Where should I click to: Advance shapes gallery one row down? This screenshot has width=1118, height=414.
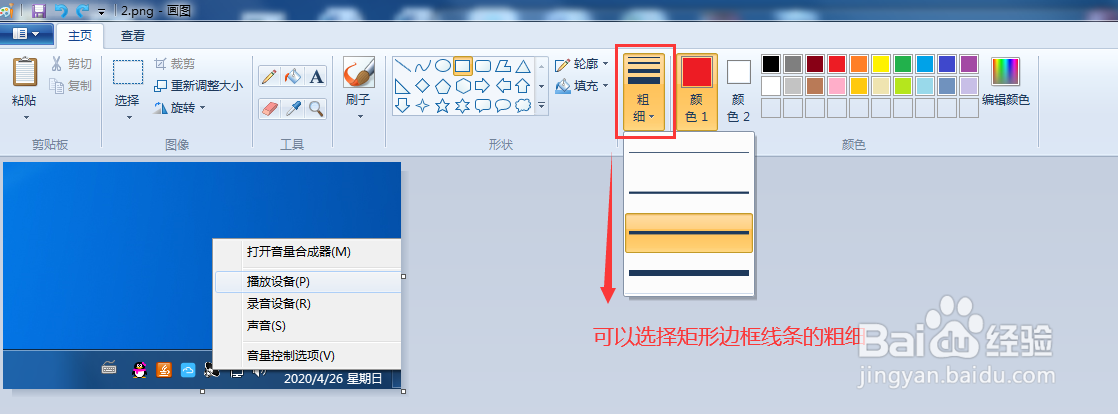[x=541, y=86]
